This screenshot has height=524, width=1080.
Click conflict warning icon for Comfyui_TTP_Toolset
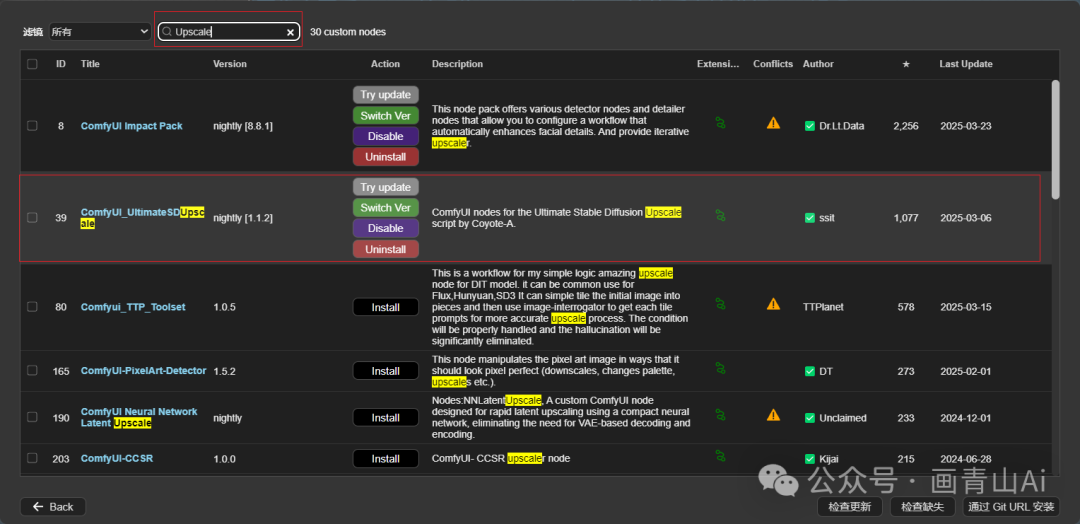773,304
